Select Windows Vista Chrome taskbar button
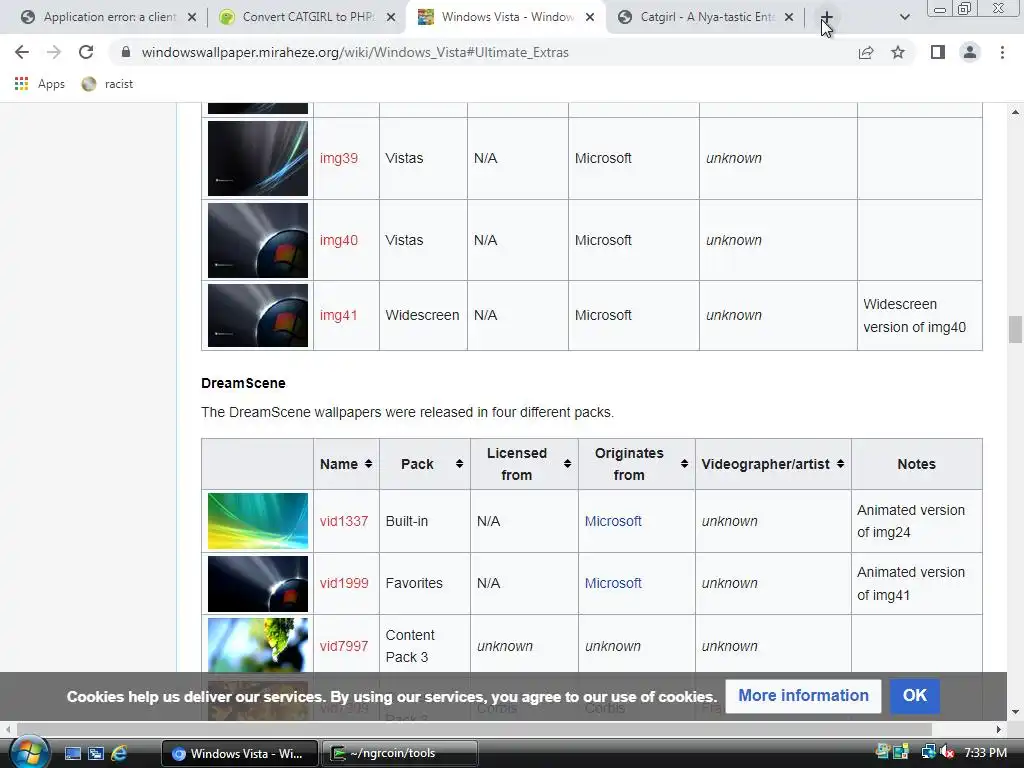The height and width of the screenshot is (768, 1024). pos(240,754)
